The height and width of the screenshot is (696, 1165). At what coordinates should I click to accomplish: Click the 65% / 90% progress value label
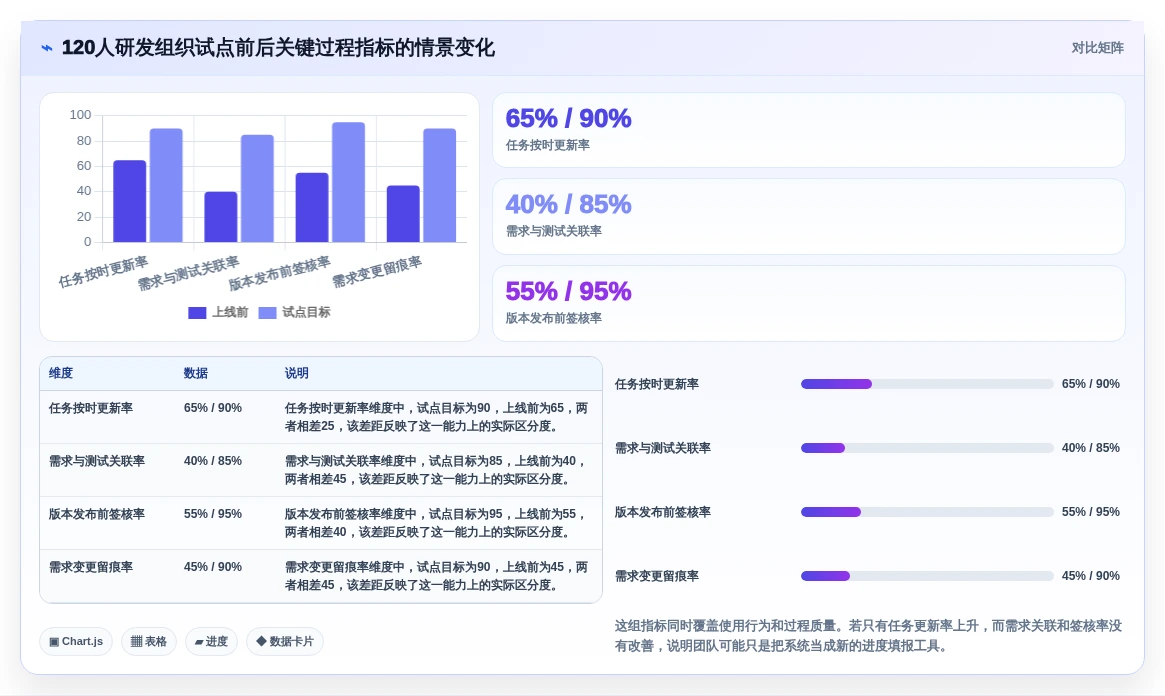[x=1090, y=384]
